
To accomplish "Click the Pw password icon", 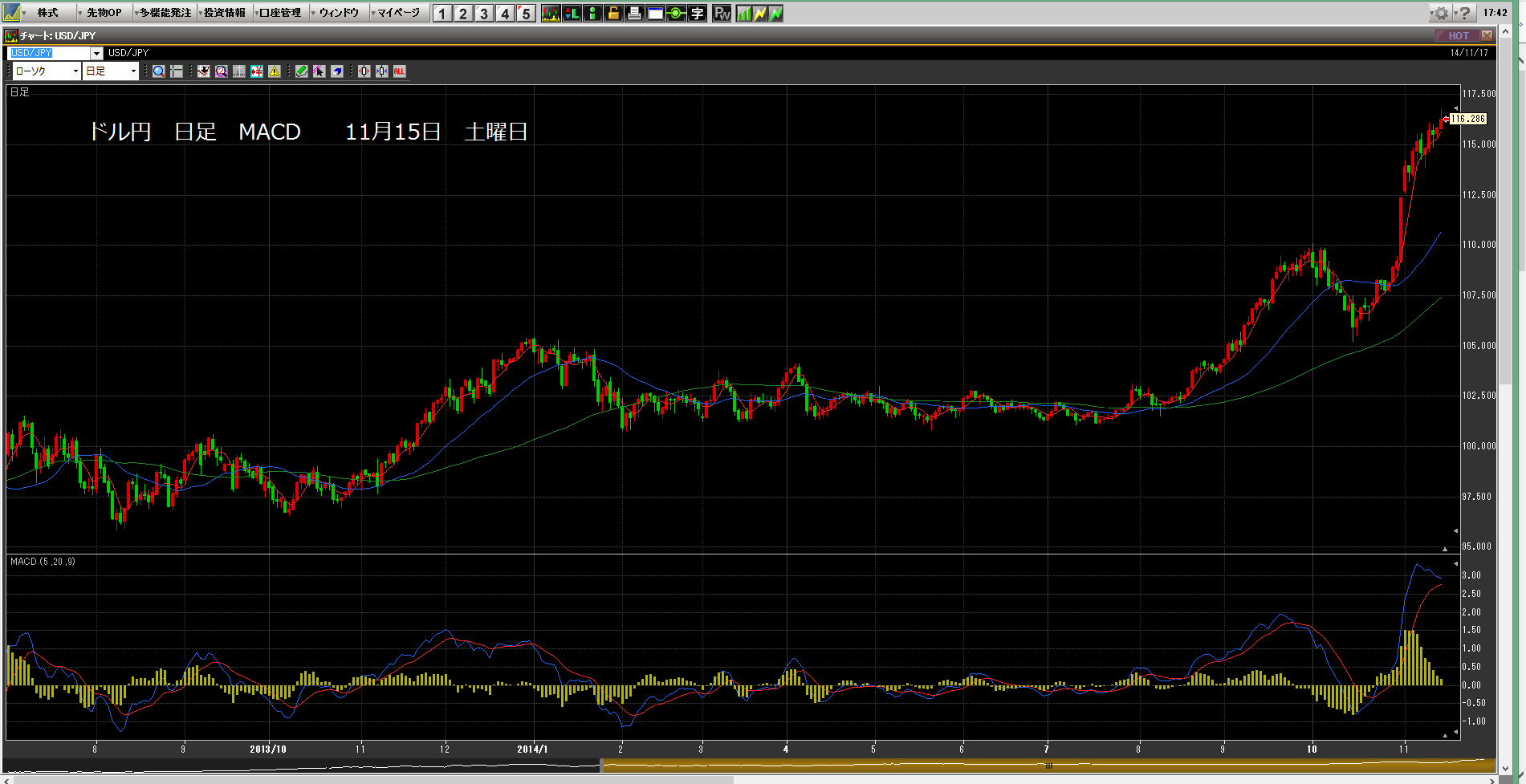I will (722, 13).
